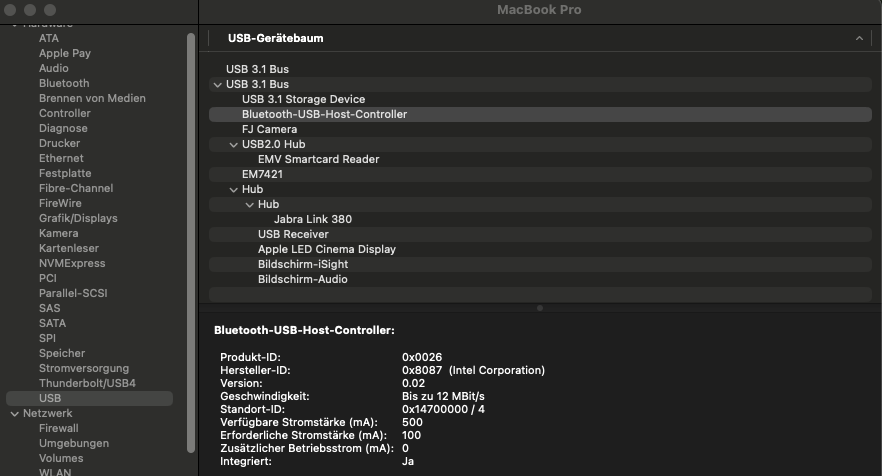Select the NVMExpress sidebar item
Image resolution: width=882 pixels, height=476 pixels.
tap(73, 263)
